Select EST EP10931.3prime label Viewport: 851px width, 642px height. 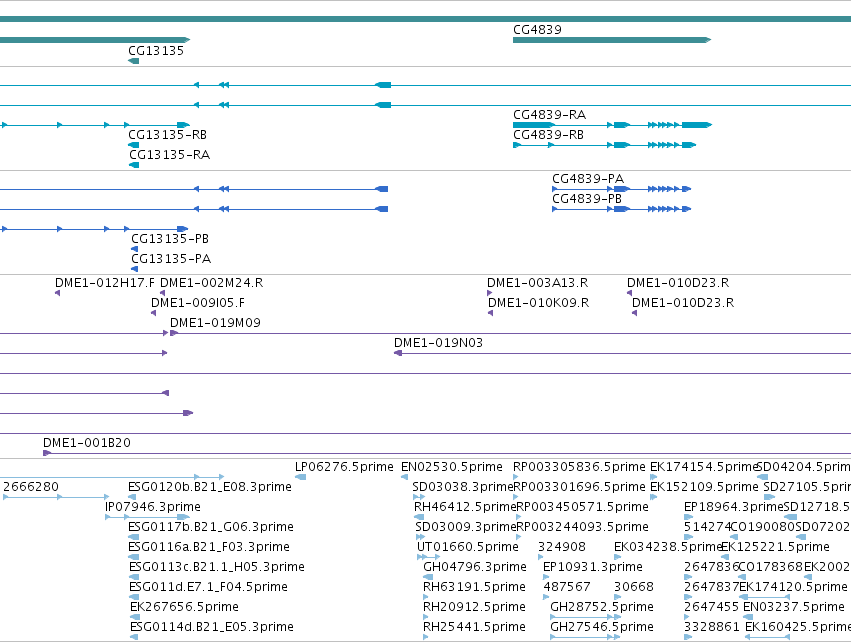pyautogui.click(x=593, y=567)
